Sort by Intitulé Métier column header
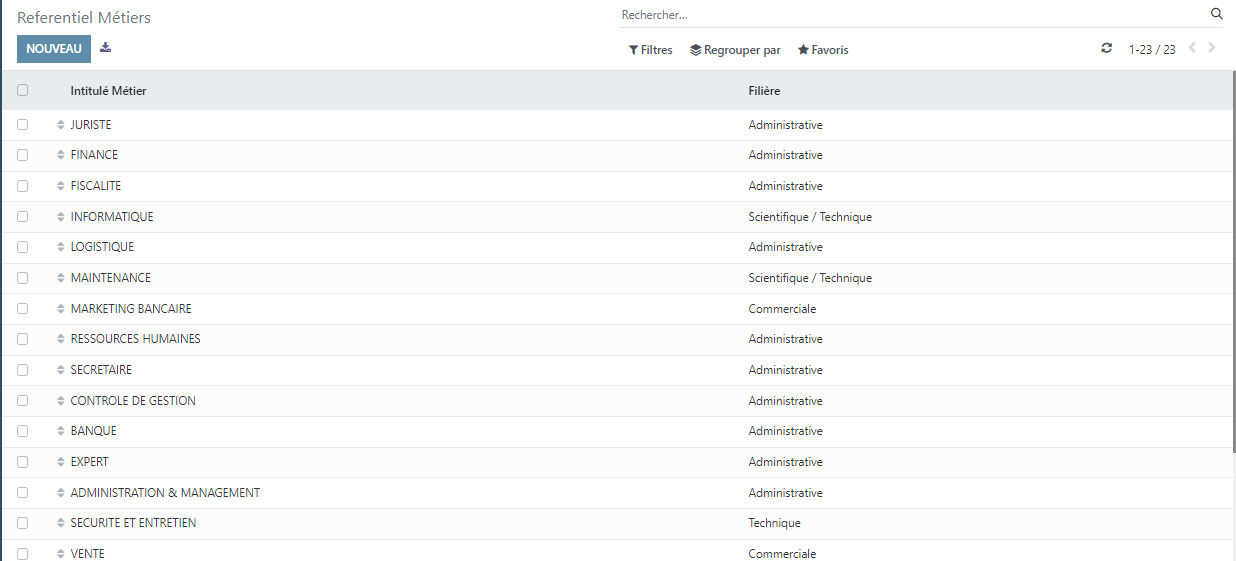The width and height of the screenshot is (1236, 561). coord(108,91)
